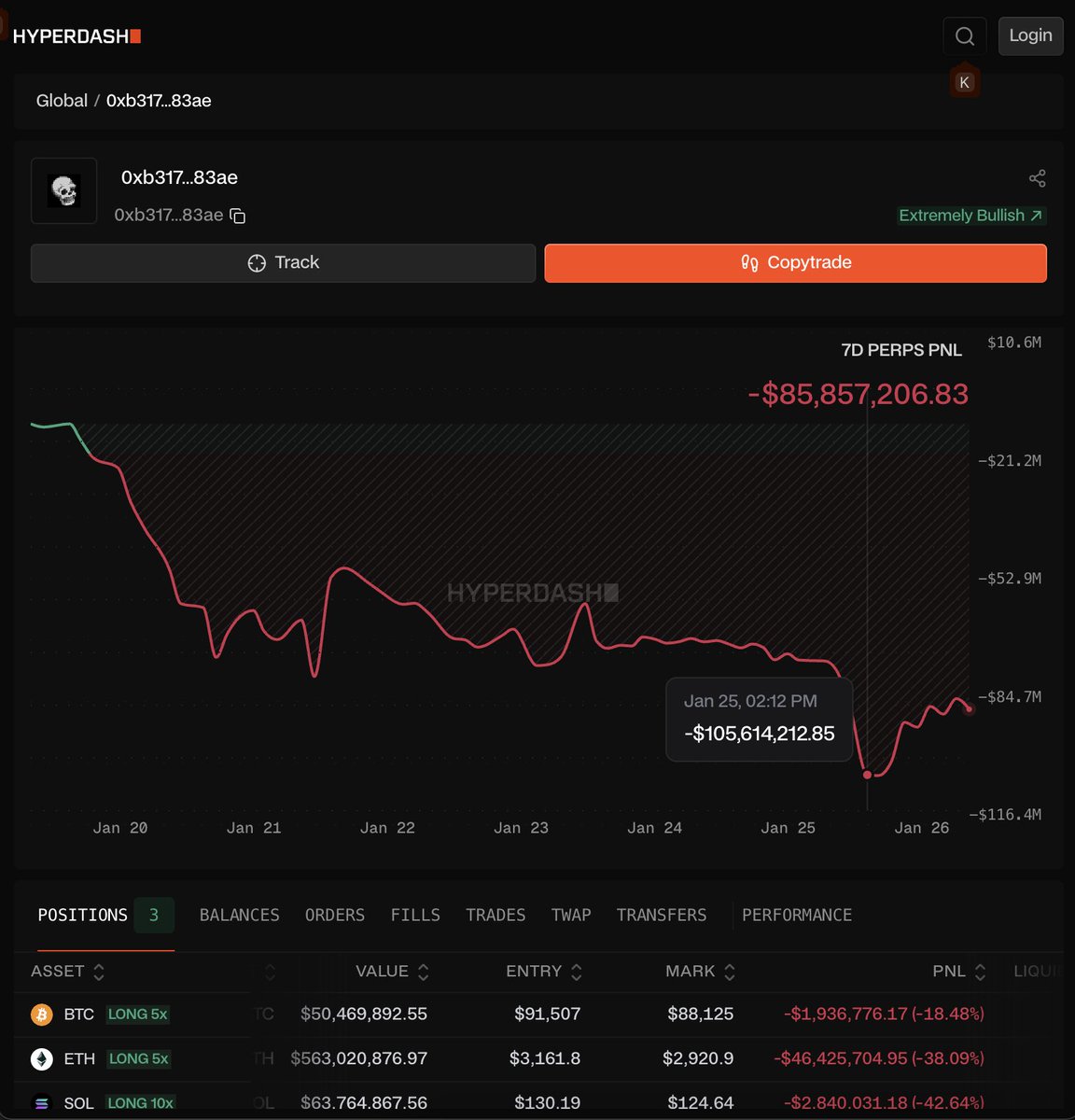Click the chart low point marker at Jan 25

pos(868,775)
